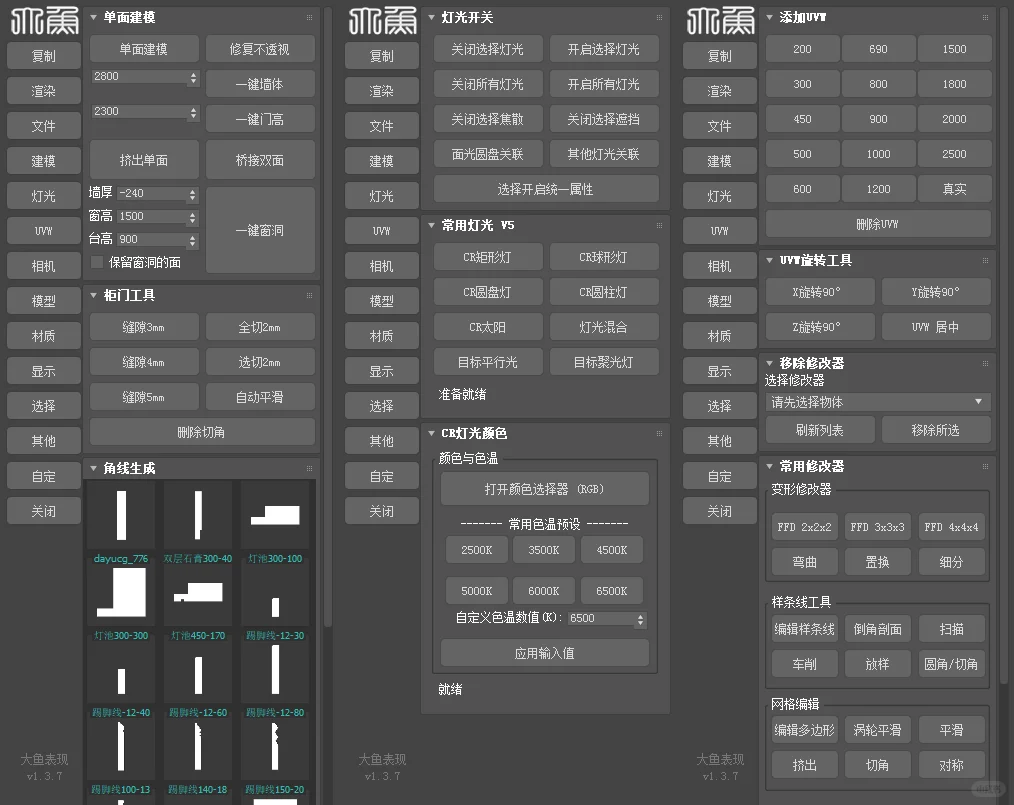Open 灯光 tab in the 灯光开关 panel sidebar
Screen dimensions: 1014x805
click(382, 196)
